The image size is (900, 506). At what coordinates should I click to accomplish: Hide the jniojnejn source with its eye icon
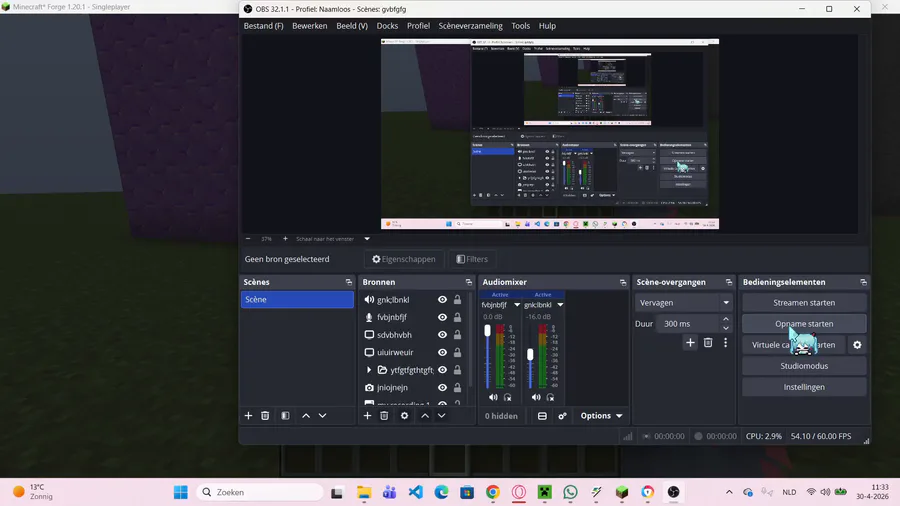point(442,387)
